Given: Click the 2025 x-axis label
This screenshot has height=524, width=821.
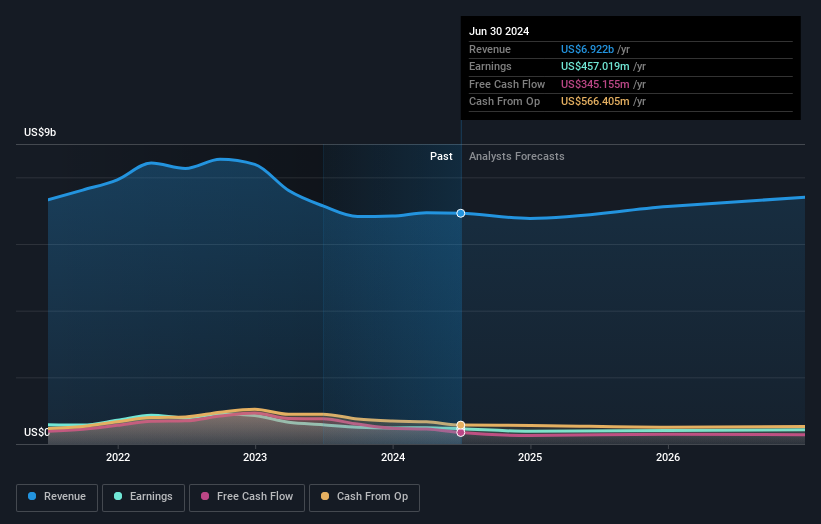Looking at the screenshot, I should [x=530, y=458].
